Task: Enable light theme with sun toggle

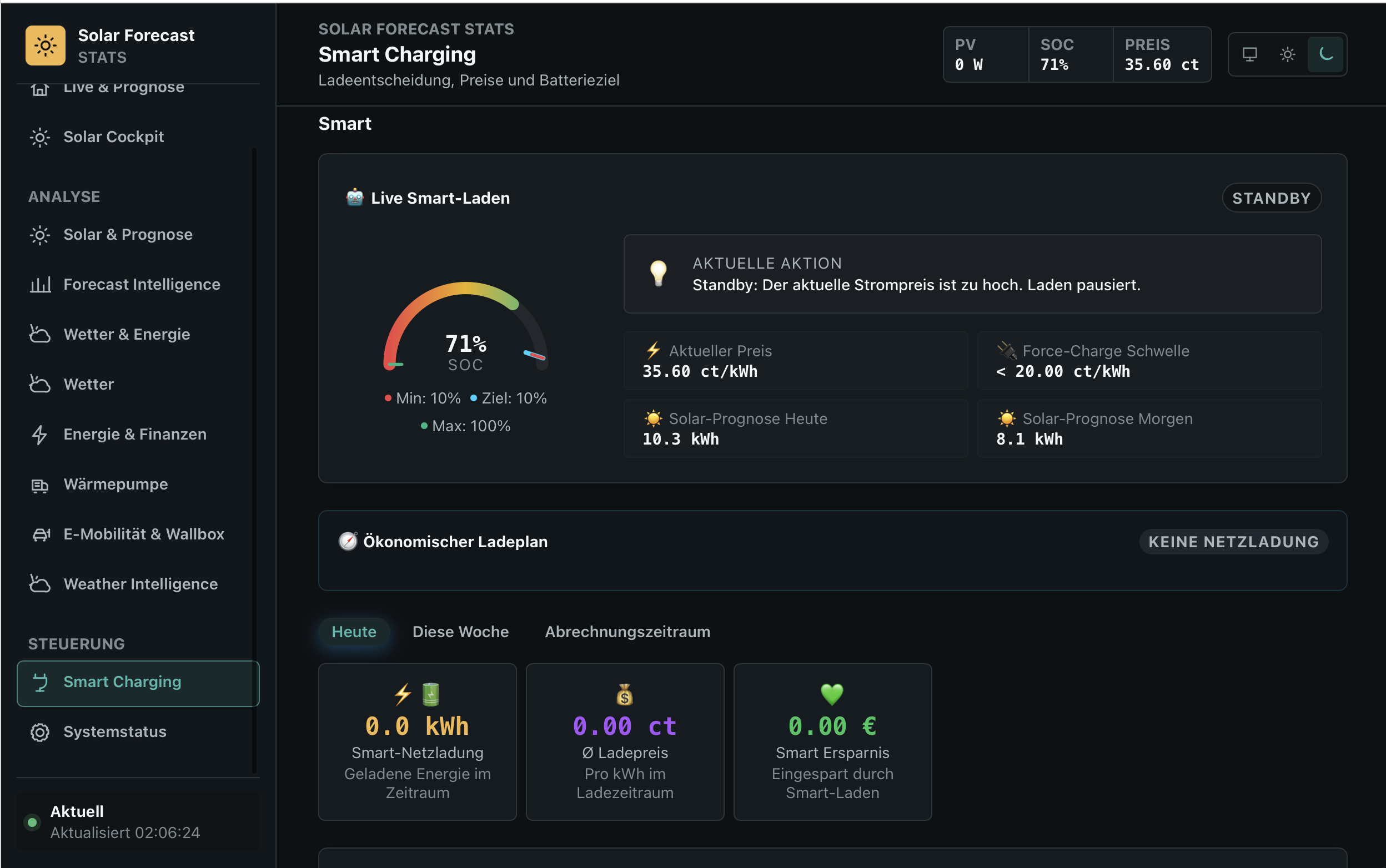Action: (1287, 54)
